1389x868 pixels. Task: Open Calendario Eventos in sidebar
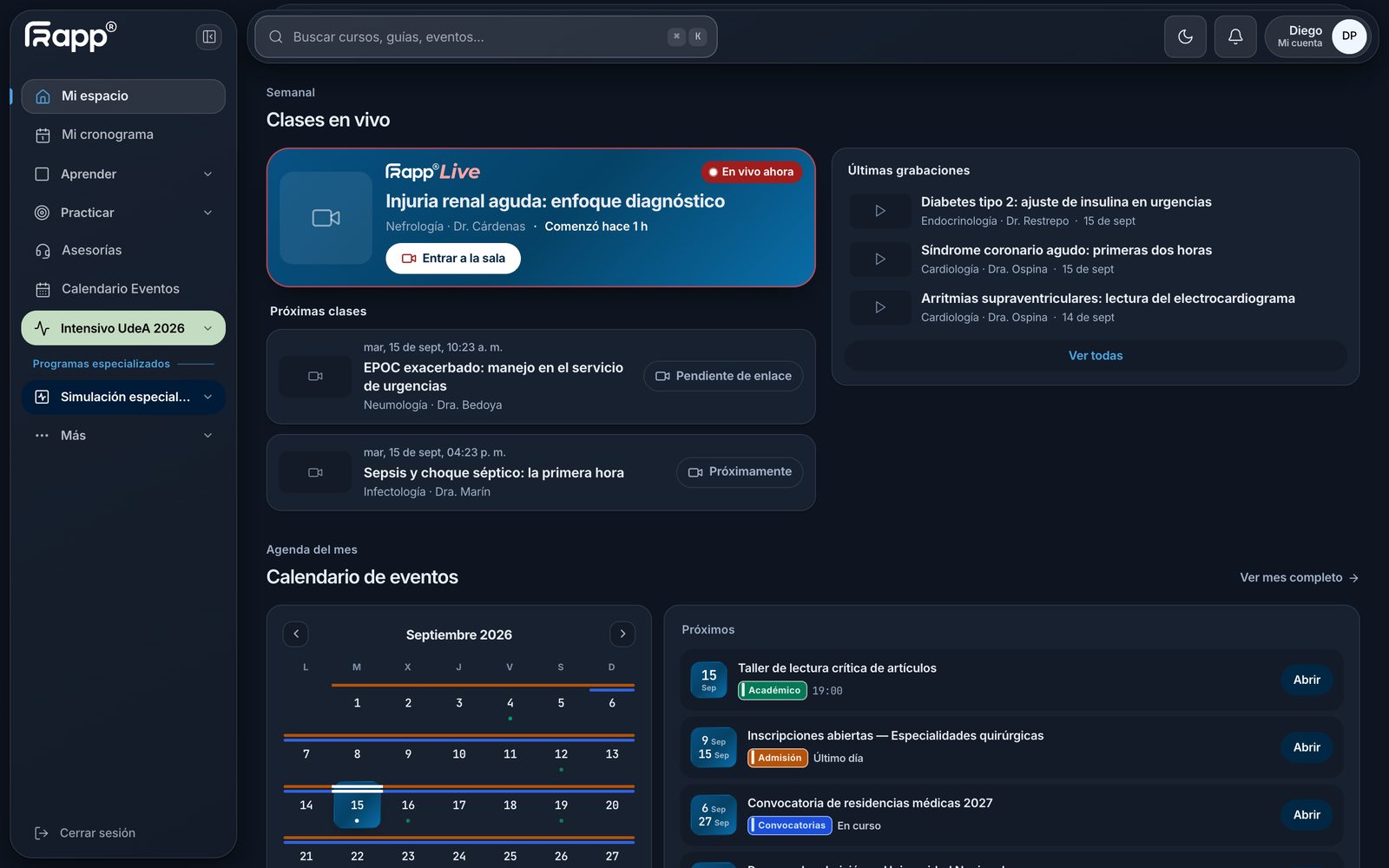(123, 289)
